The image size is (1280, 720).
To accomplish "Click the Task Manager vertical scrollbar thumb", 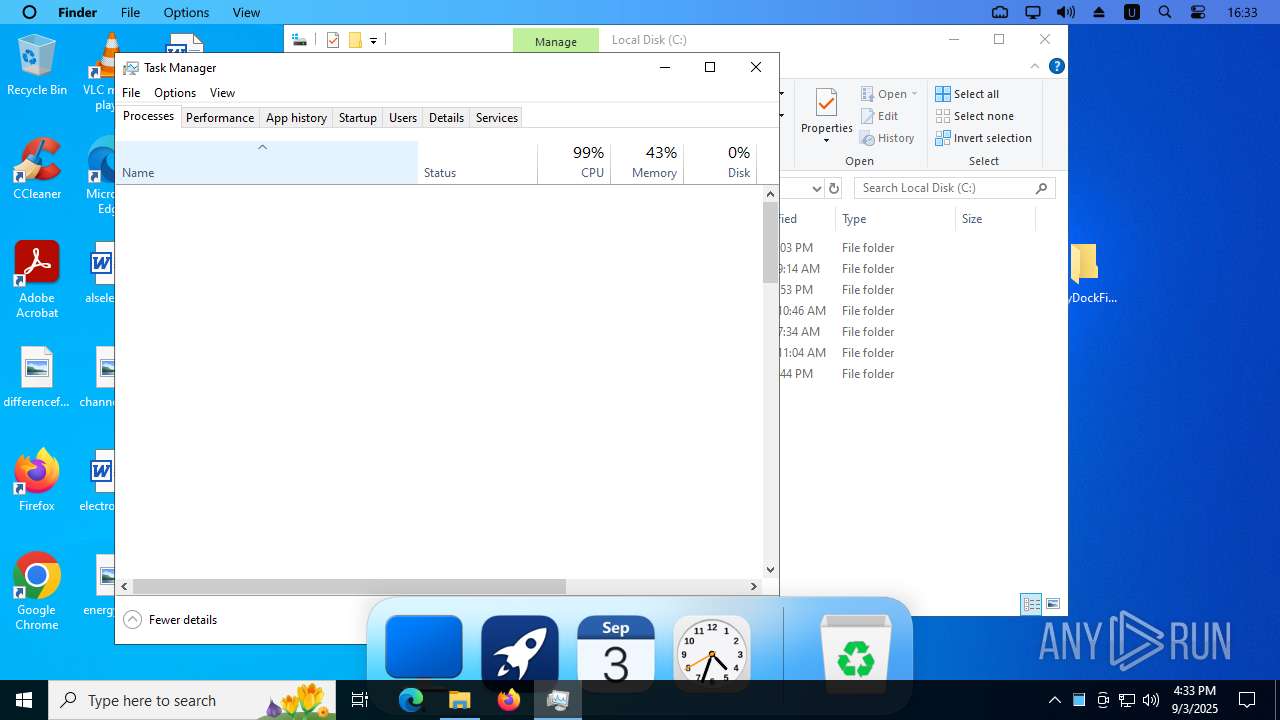I will tap(770, 242).
